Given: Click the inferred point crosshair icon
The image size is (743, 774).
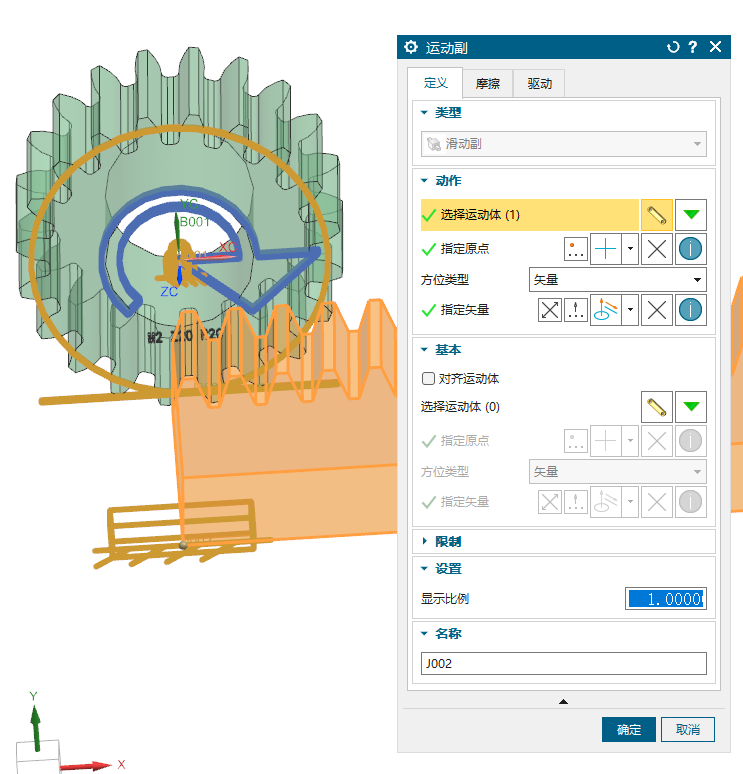Looking at the screenshot, I should [x=606, y=249].
